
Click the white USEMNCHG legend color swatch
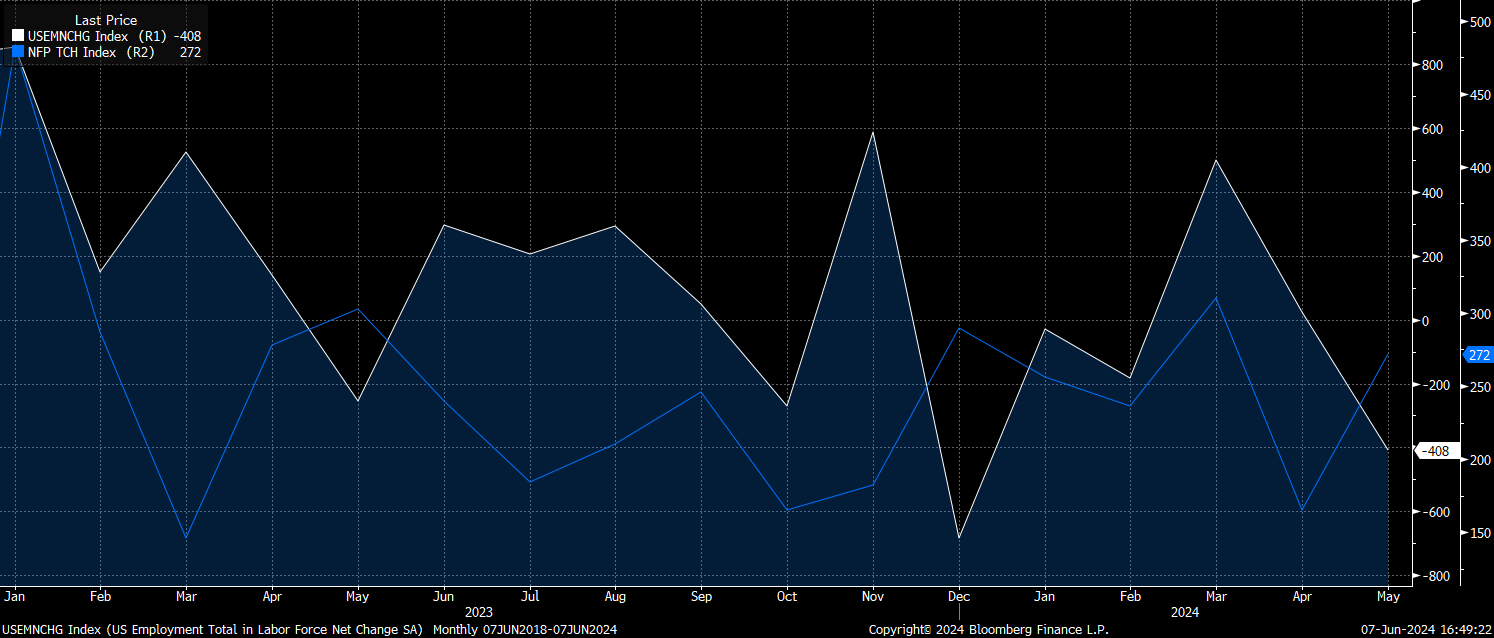pos(18,36)
